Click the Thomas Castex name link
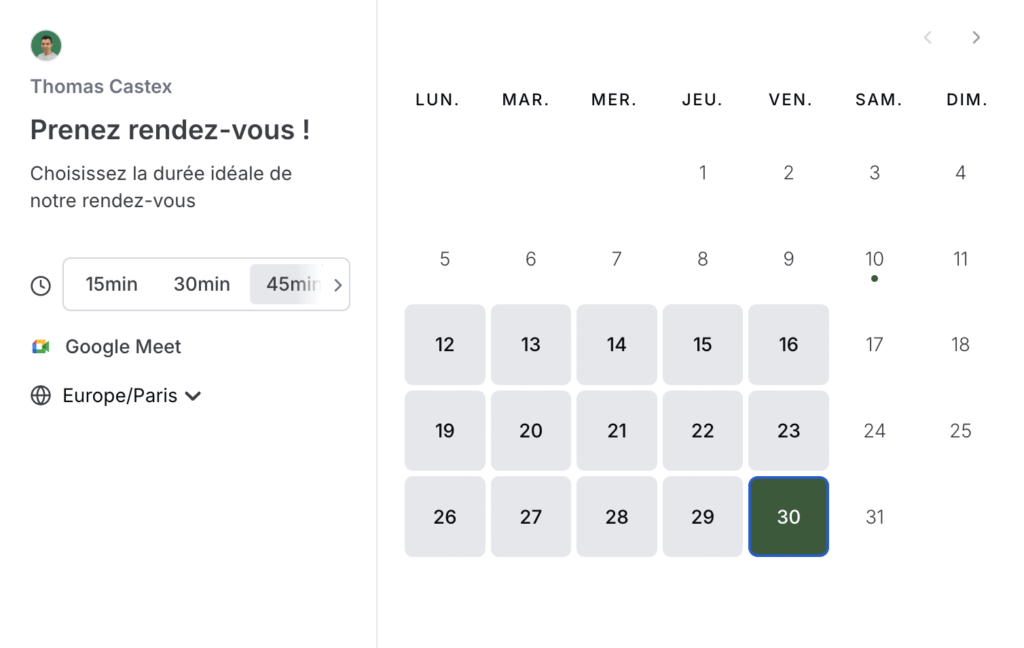 pos(101,86)
